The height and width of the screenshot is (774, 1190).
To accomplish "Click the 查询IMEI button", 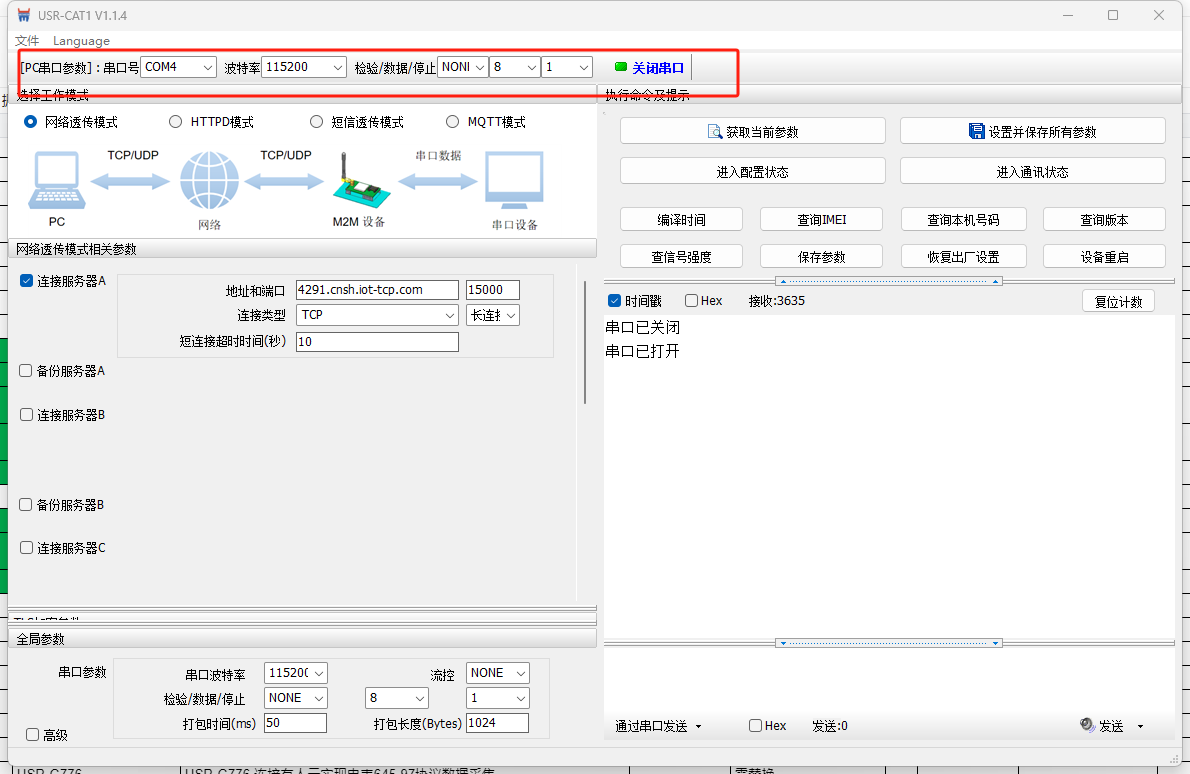I will [821, 219].
